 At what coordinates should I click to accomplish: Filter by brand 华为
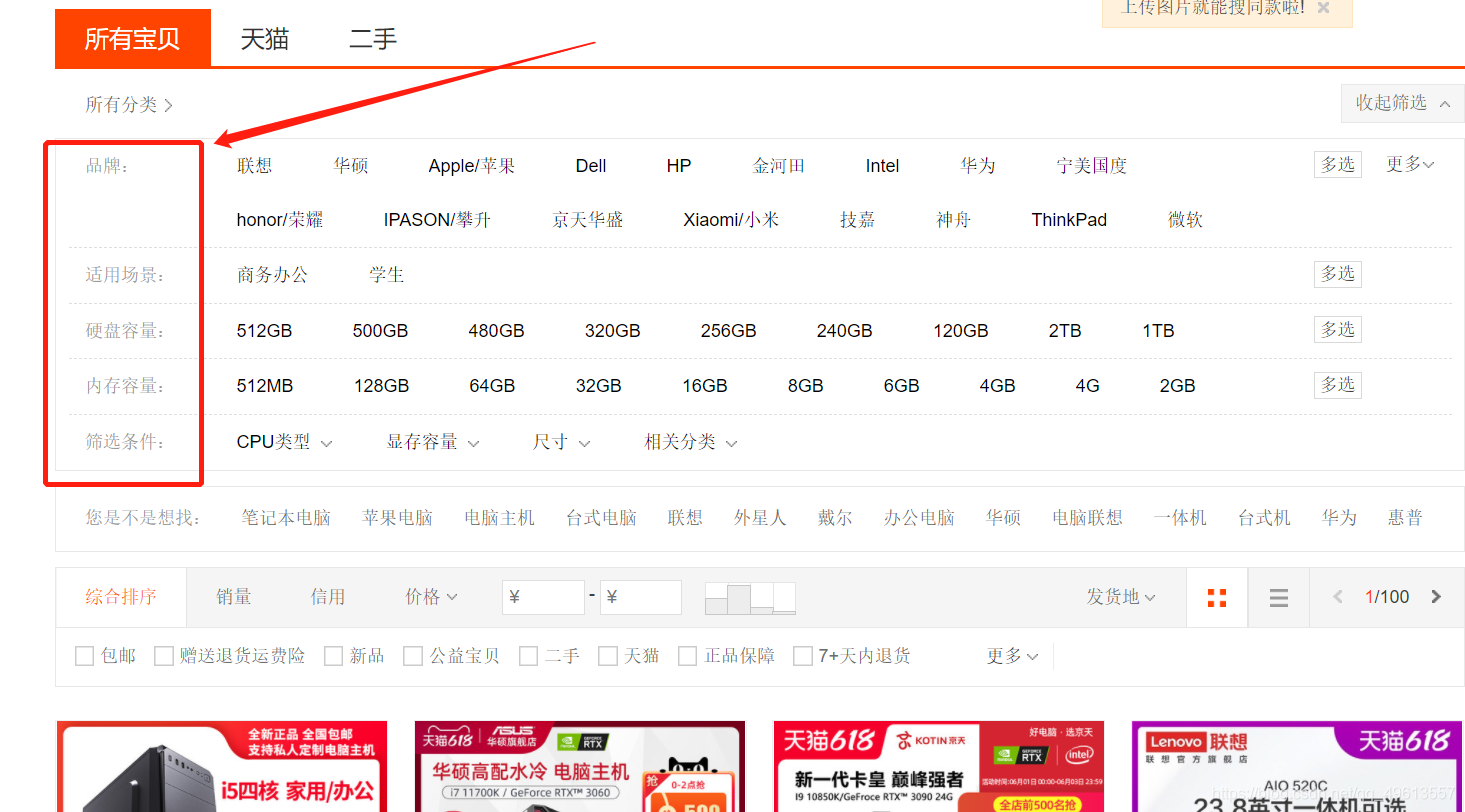pos(978,166)
